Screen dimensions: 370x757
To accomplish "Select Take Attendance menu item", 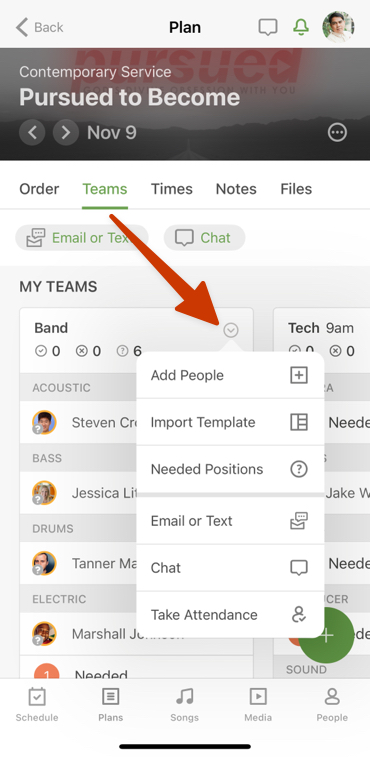I will [x=230, y=615].
